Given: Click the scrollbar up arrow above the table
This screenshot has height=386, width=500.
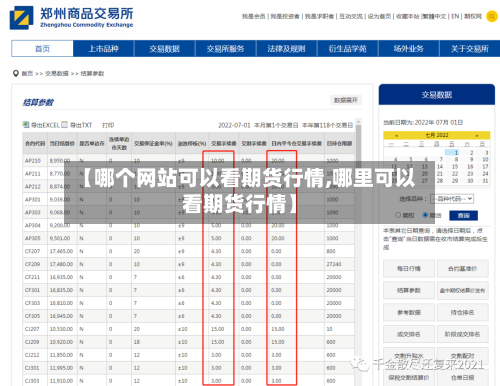Looking at the screenshot, I should tap(358, 121).
